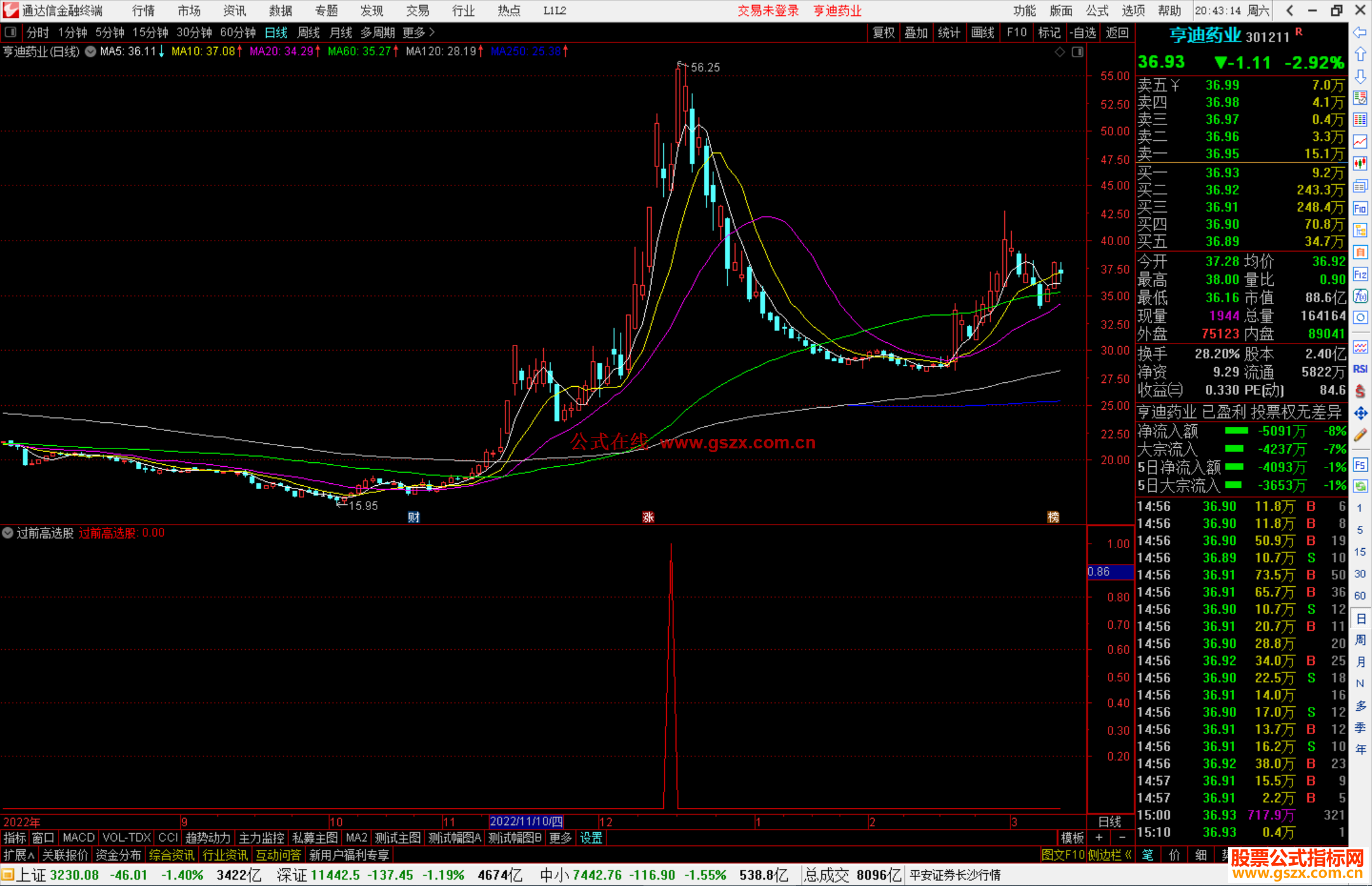The height and width of the screenshot is (886, 1372).
Task: Toggle the round button beside 亨迪药业(日线) label
Action: 90,51
